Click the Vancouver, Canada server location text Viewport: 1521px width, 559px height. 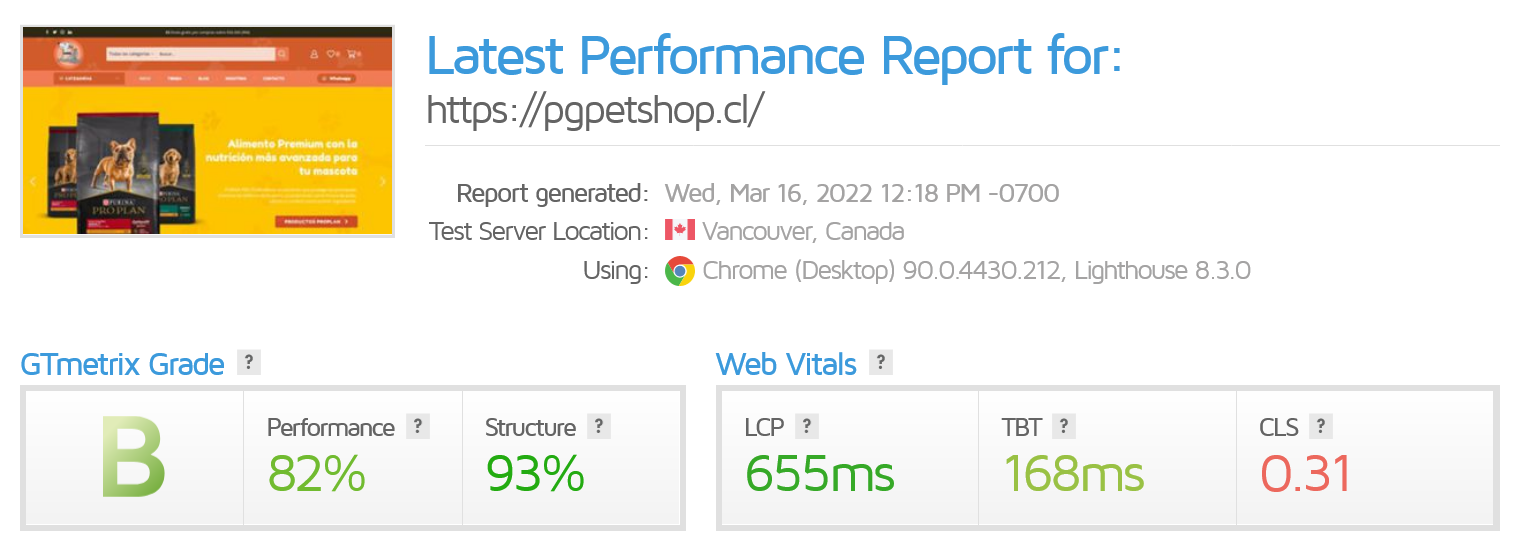tap(803, 231)
